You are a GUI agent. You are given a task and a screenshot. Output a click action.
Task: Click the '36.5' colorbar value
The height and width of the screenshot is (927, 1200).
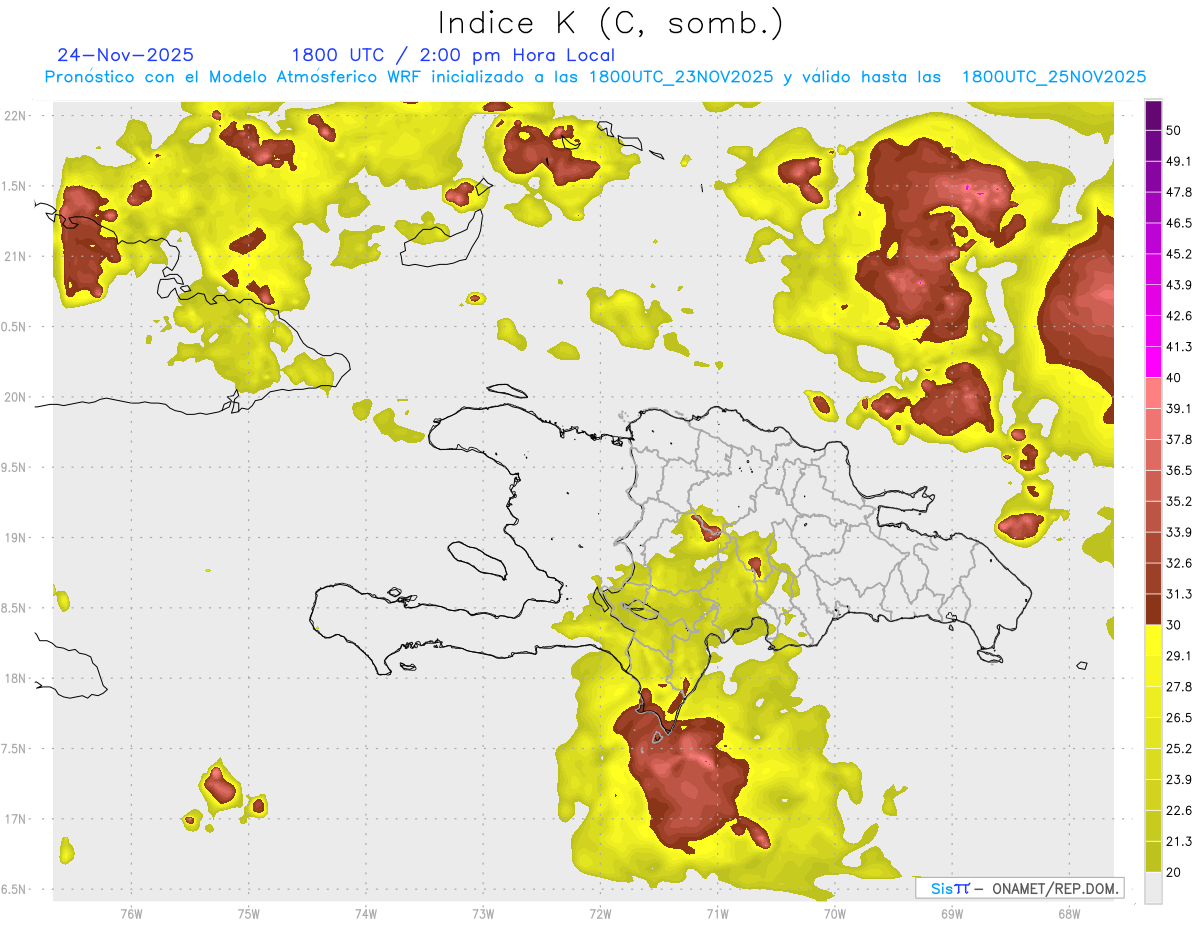tap(1179, 470)
